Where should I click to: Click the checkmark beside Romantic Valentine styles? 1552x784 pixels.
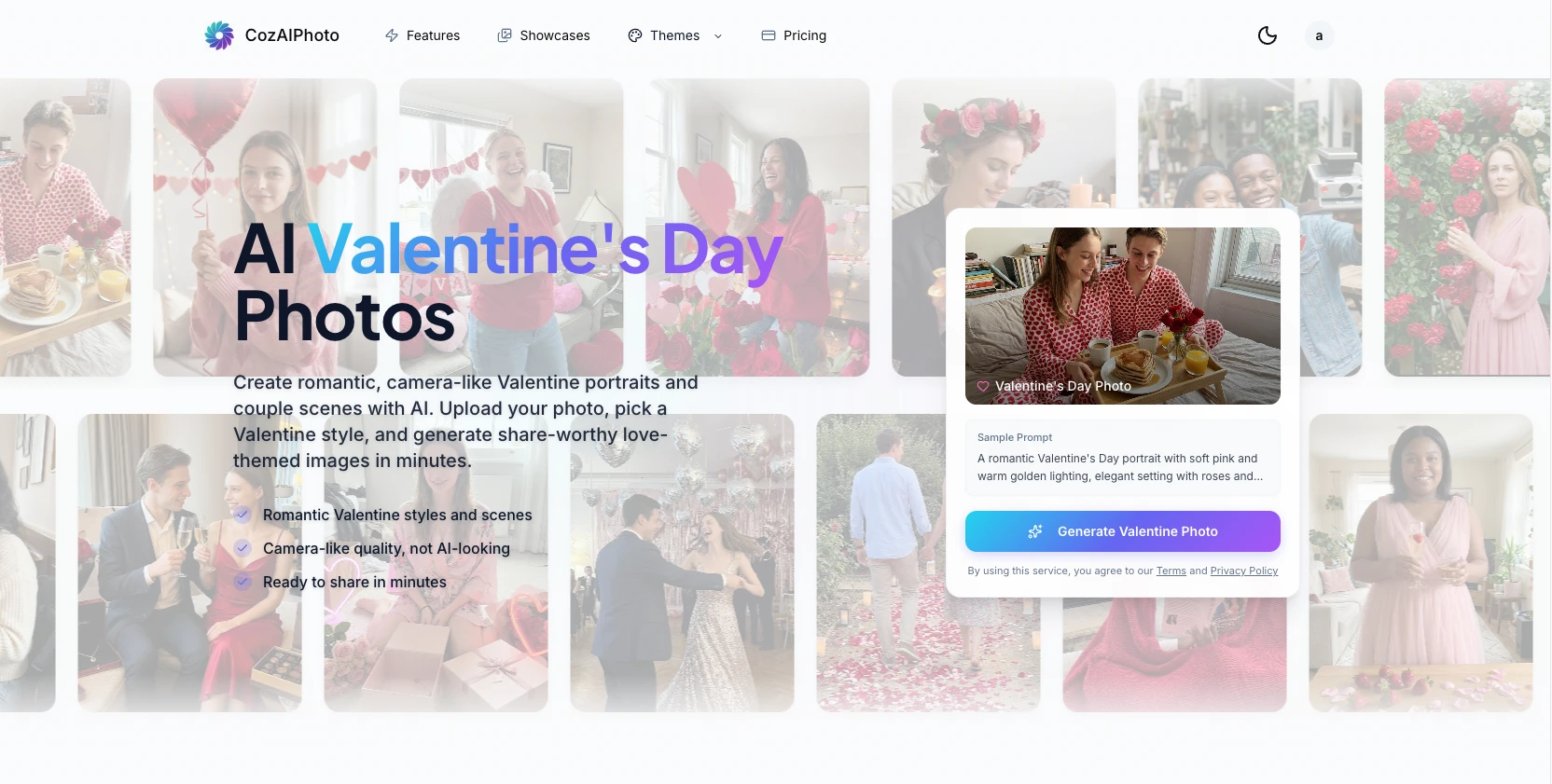coord(242,515)
